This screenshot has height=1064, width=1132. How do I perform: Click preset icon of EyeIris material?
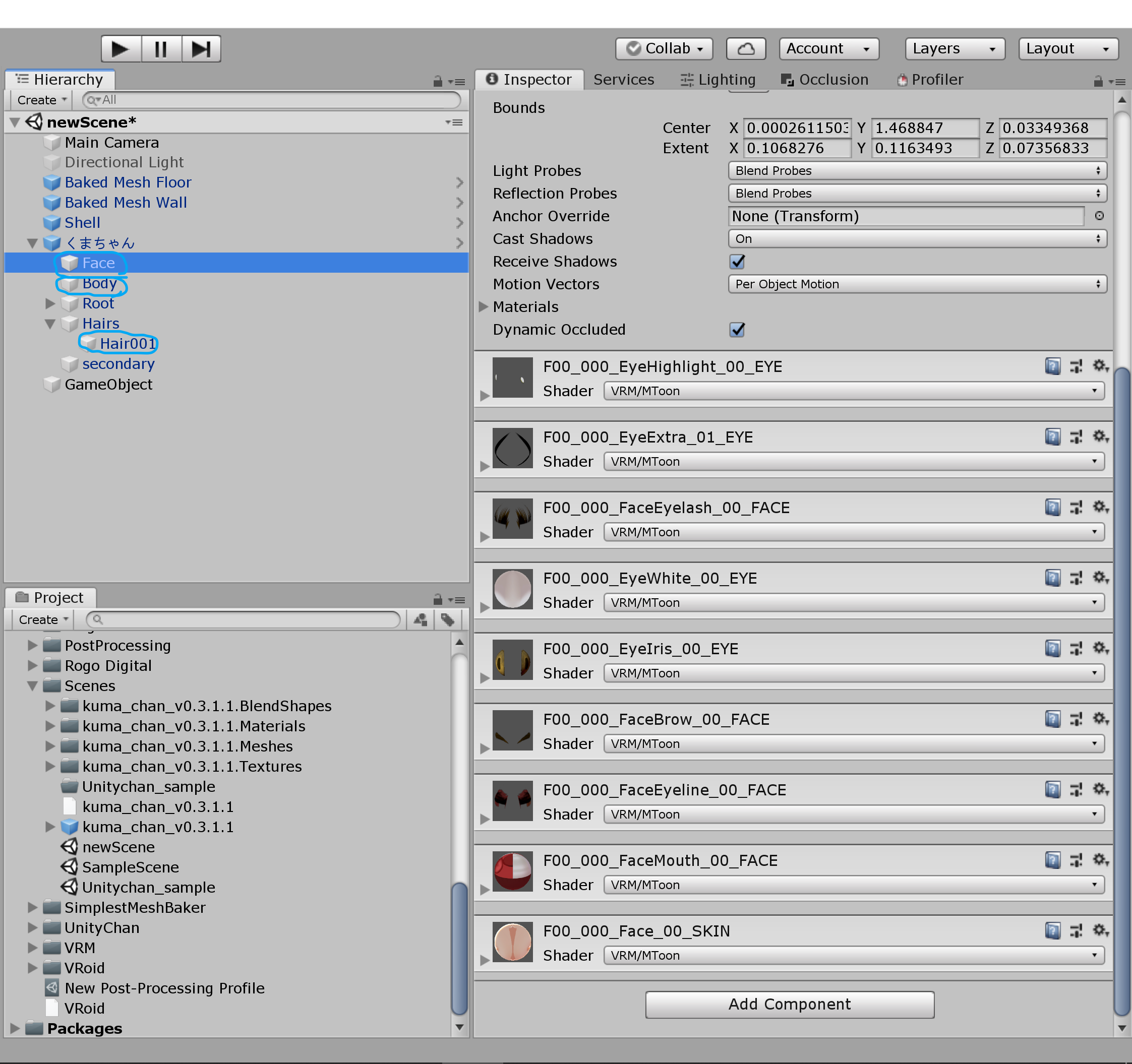coord(1076,648)
